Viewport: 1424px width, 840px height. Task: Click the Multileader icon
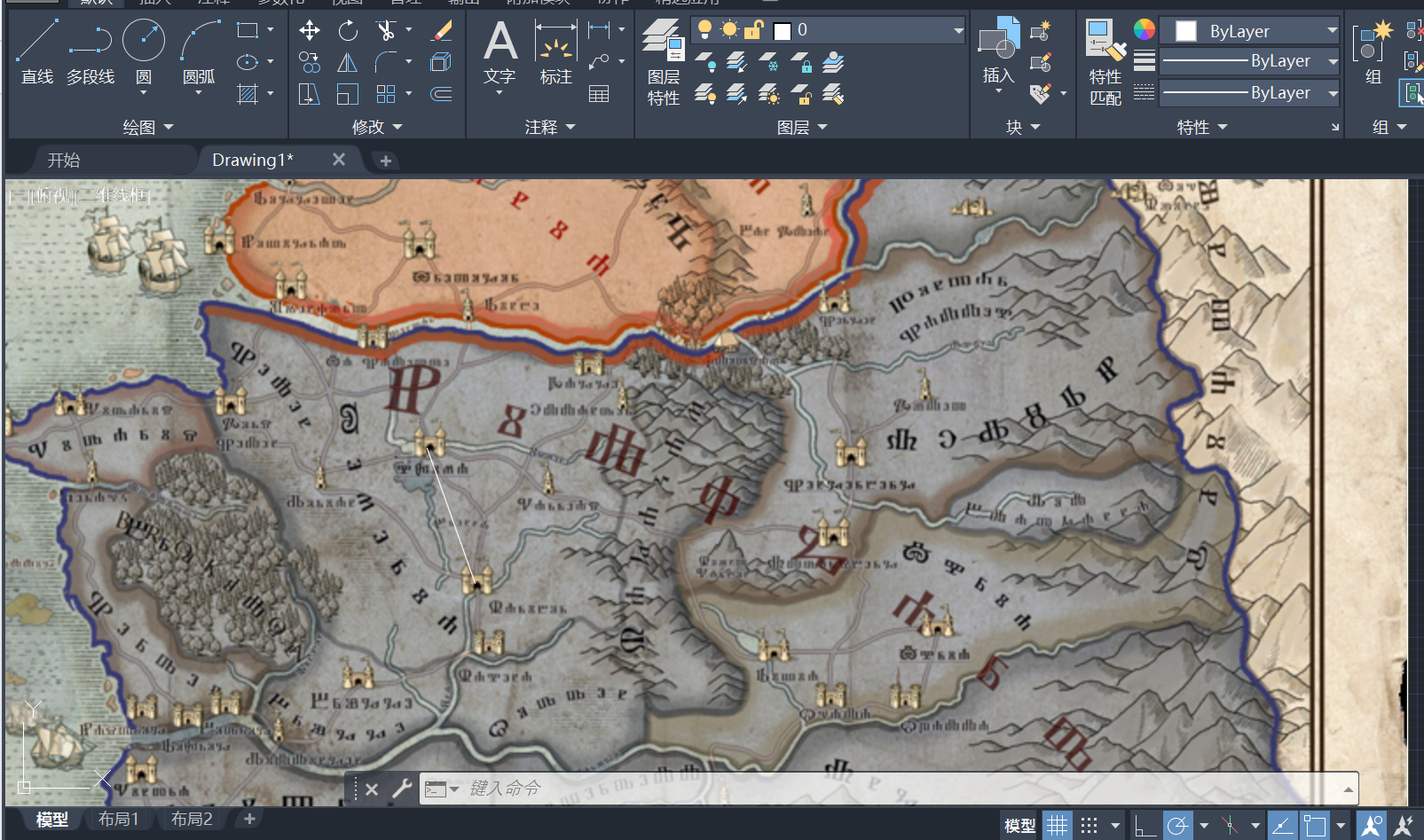600,62
